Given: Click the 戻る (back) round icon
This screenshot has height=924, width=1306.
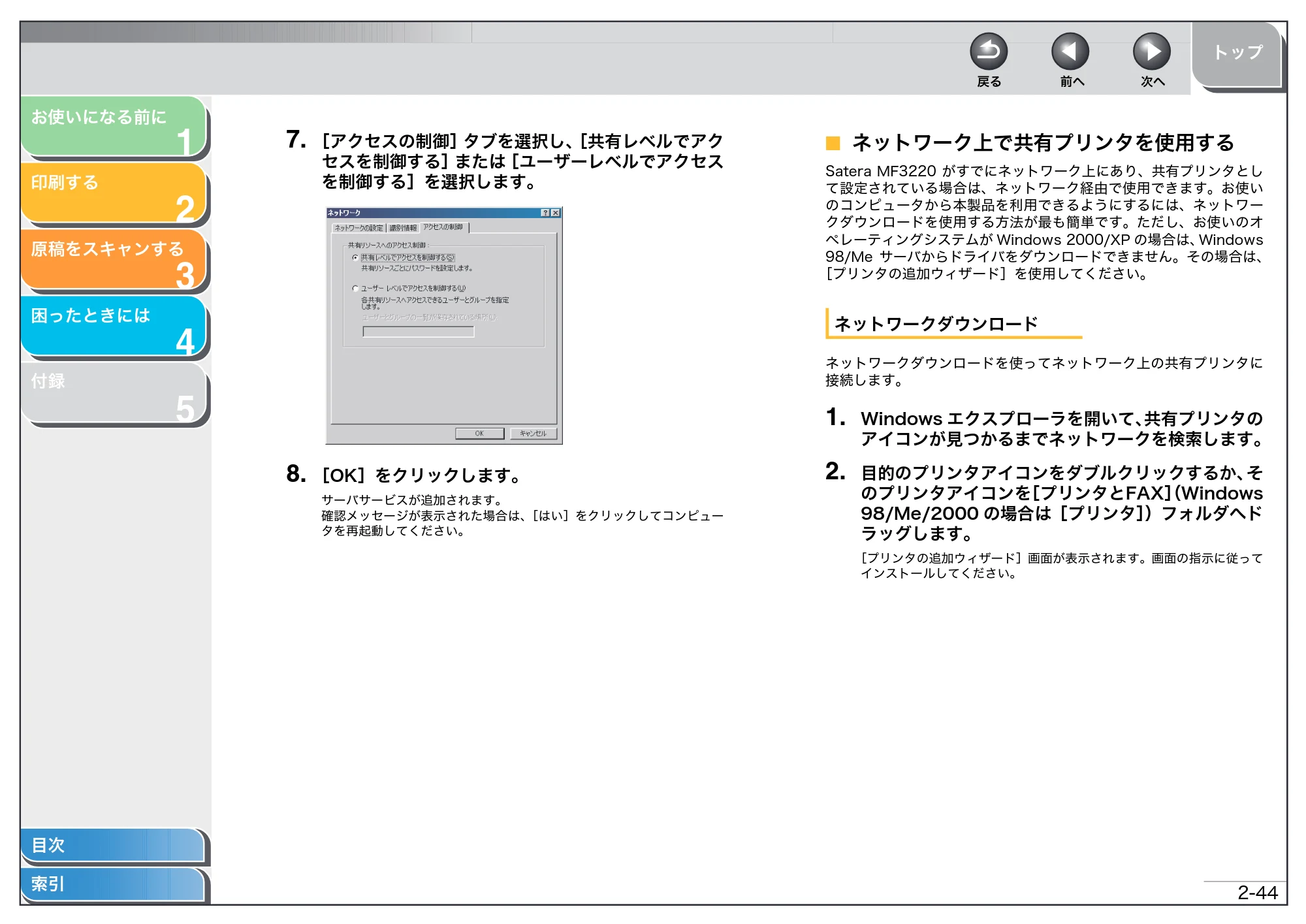Looking at the screenshot, I should tap(988, 52).
